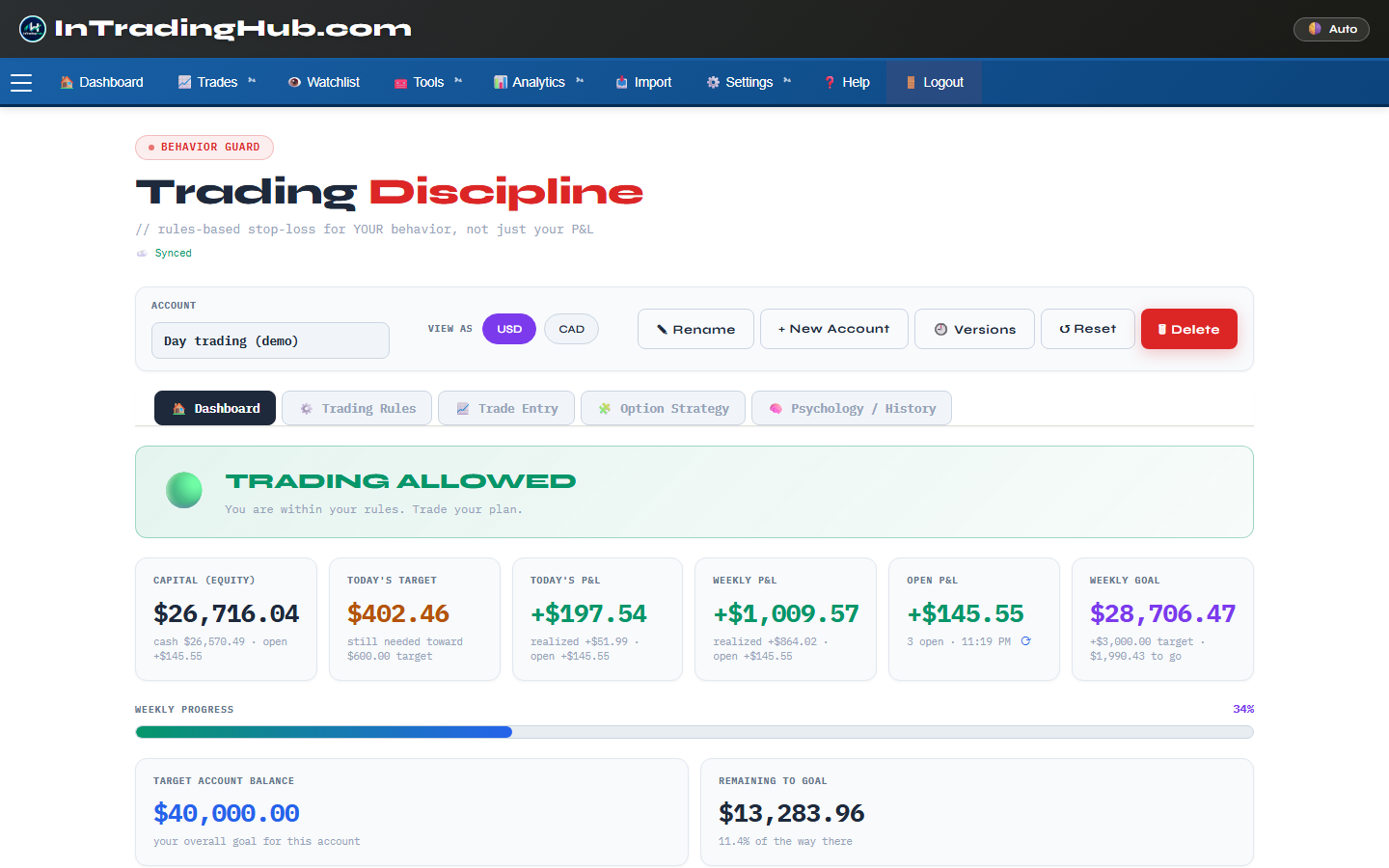The image size is (1389, 868).
Task: Click the cloud icon next to Synced
Action: (x=142, y=254)
